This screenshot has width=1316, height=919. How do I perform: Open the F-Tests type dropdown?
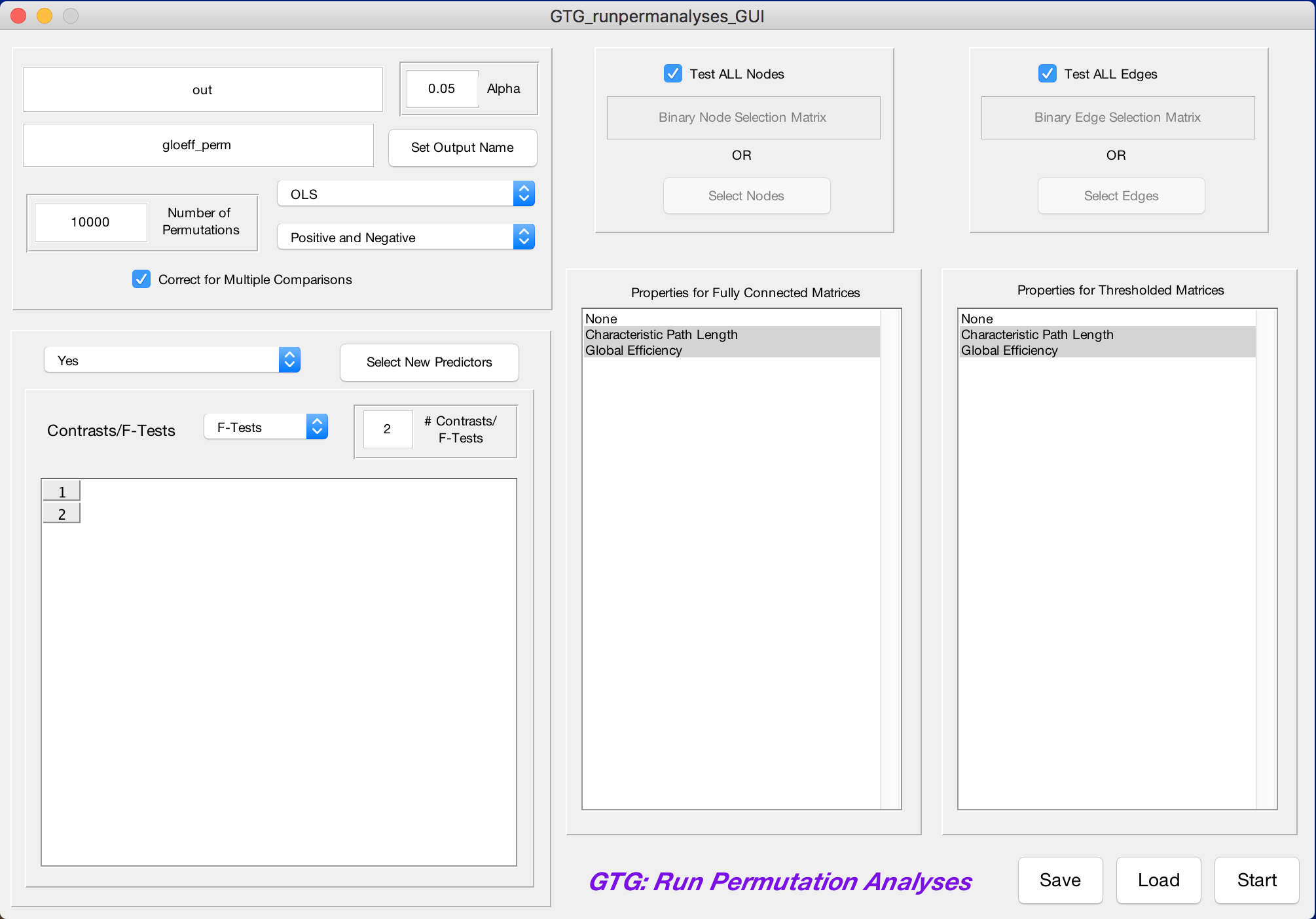point(266,427)
